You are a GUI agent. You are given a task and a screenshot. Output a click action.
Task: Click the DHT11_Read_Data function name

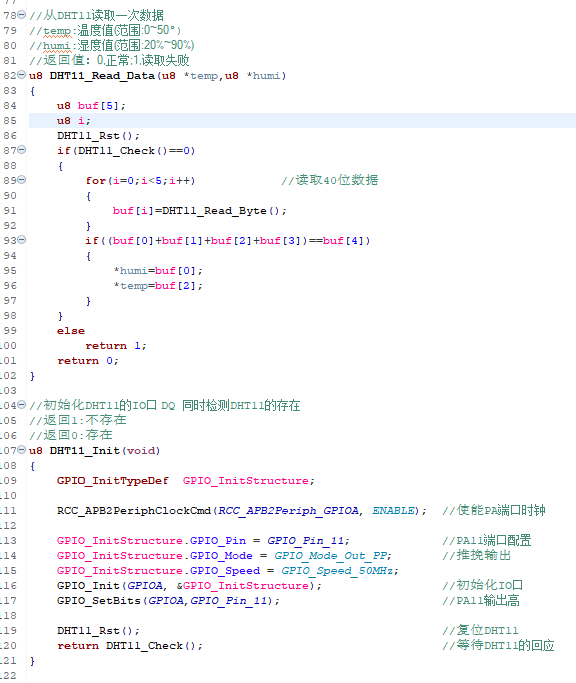(102, 76)
